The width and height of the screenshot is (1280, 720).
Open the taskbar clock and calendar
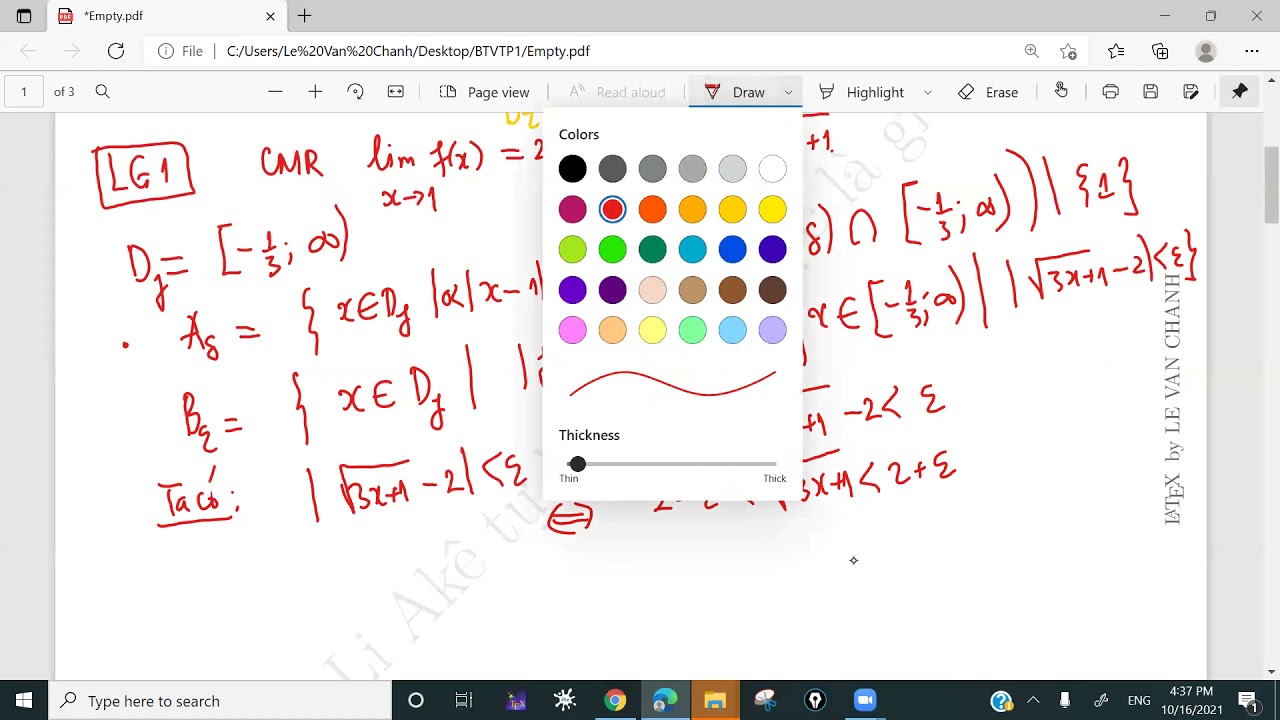[1190, 700]
